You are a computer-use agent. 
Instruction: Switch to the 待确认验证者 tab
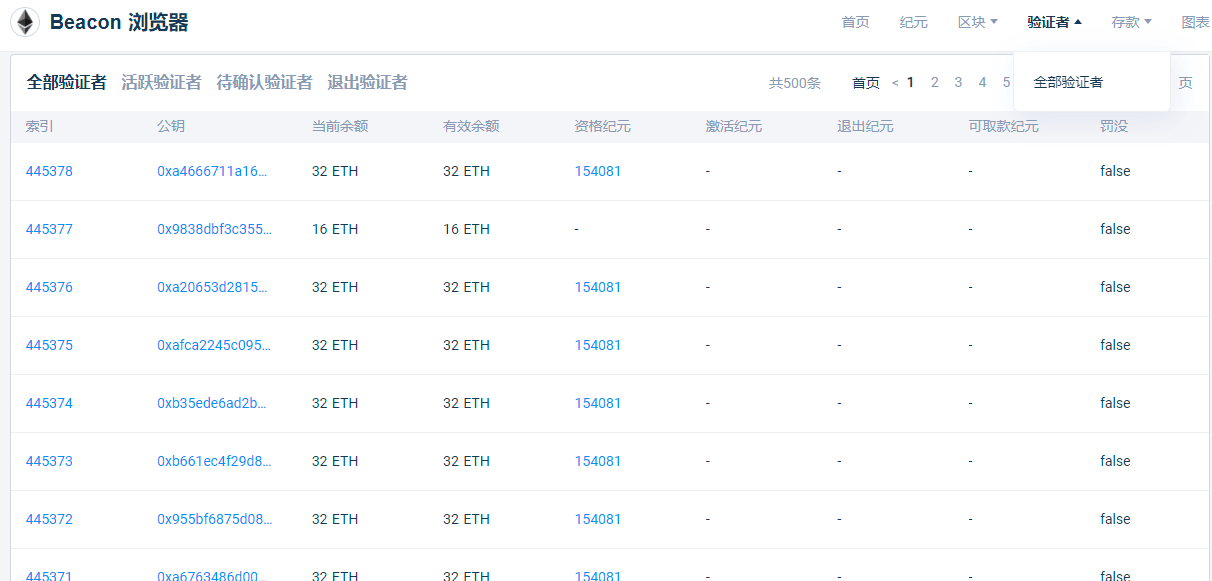[266, 82]
